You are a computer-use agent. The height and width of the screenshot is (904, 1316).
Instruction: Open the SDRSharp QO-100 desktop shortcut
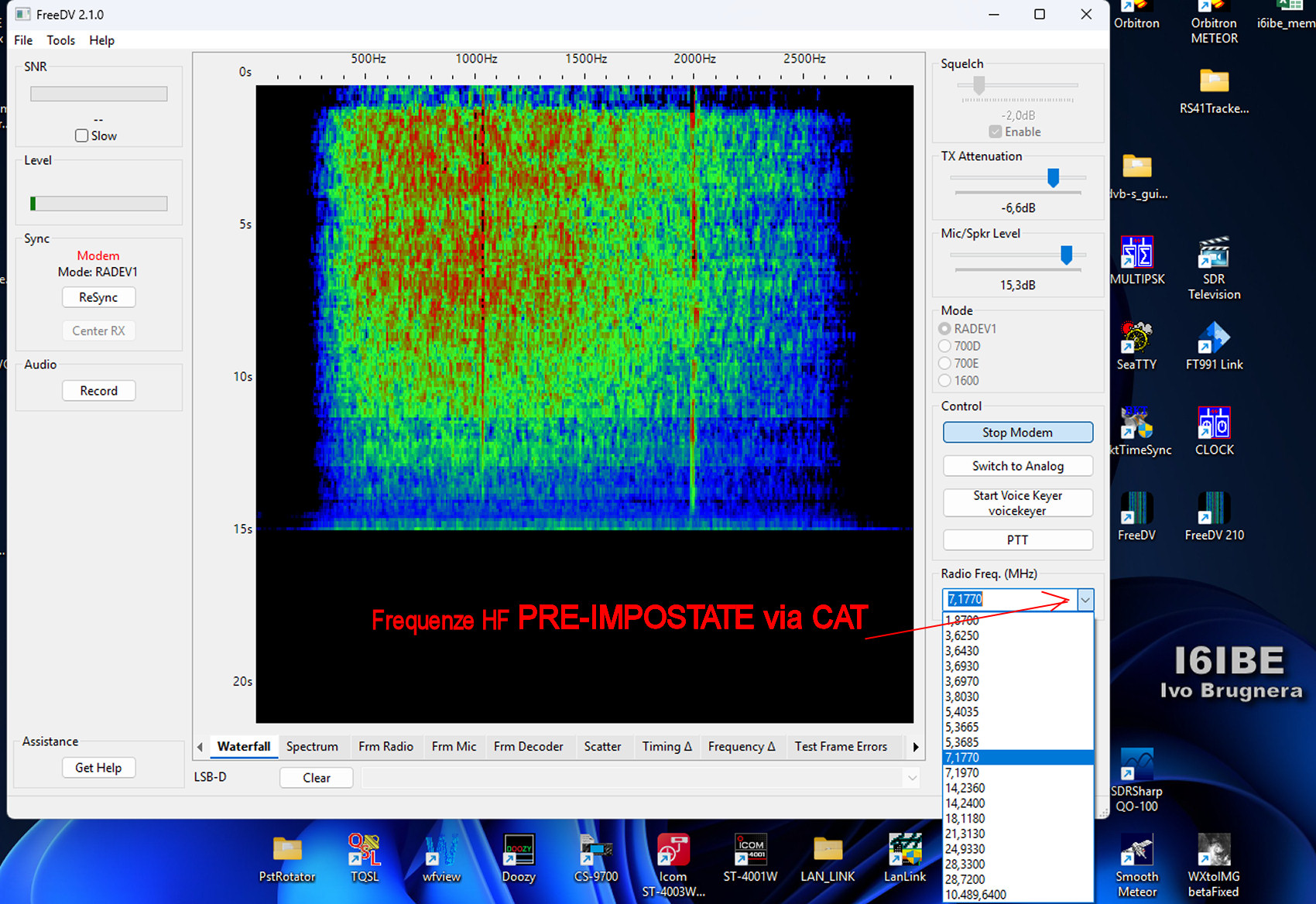point(1136,766)
